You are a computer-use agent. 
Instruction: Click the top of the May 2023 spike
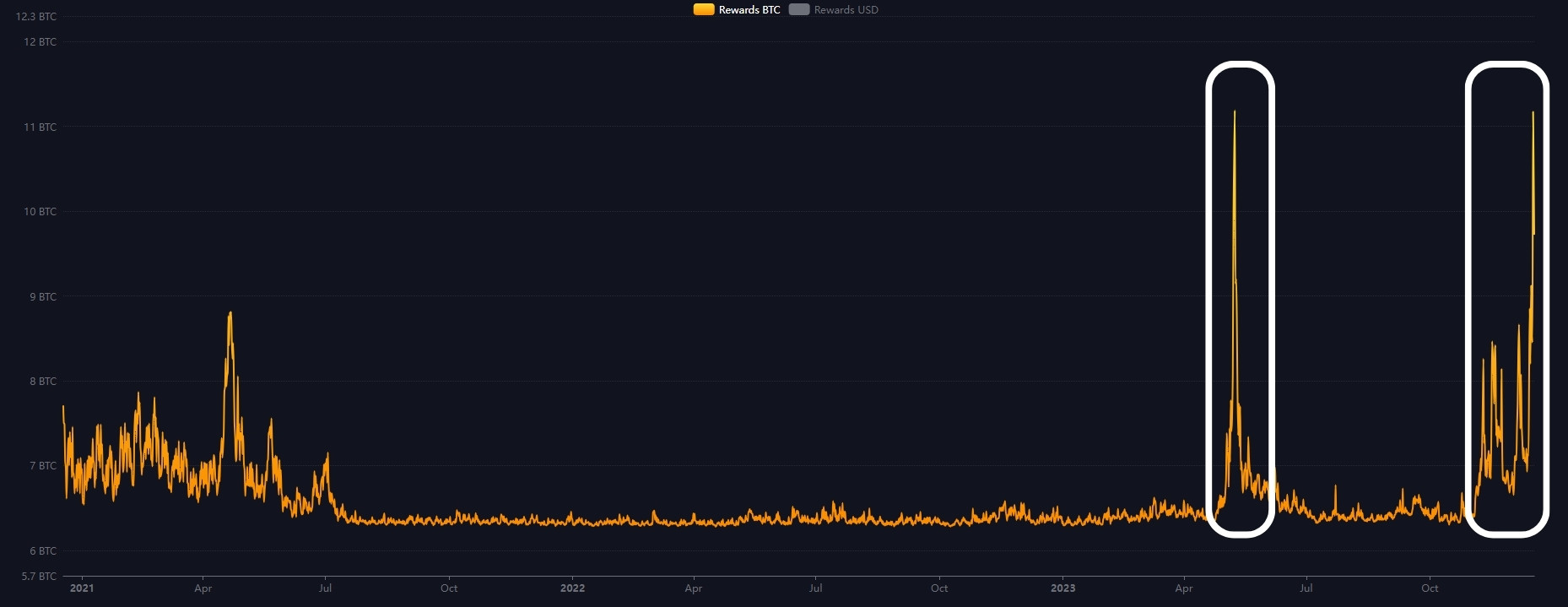(x=1235, y=112)
